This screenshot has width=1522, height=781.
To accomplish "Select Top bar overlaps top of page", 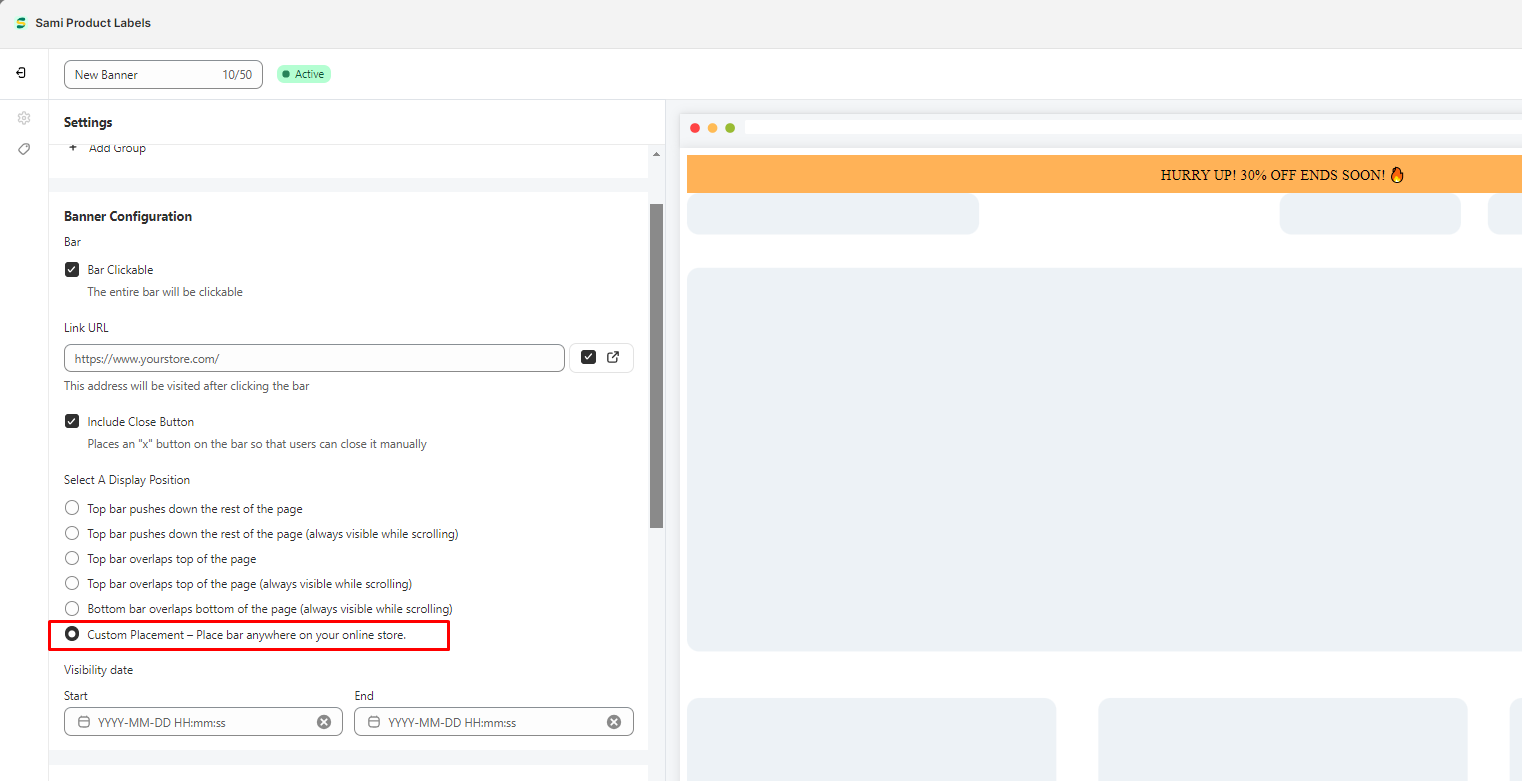I will click(x=72, y=558).
